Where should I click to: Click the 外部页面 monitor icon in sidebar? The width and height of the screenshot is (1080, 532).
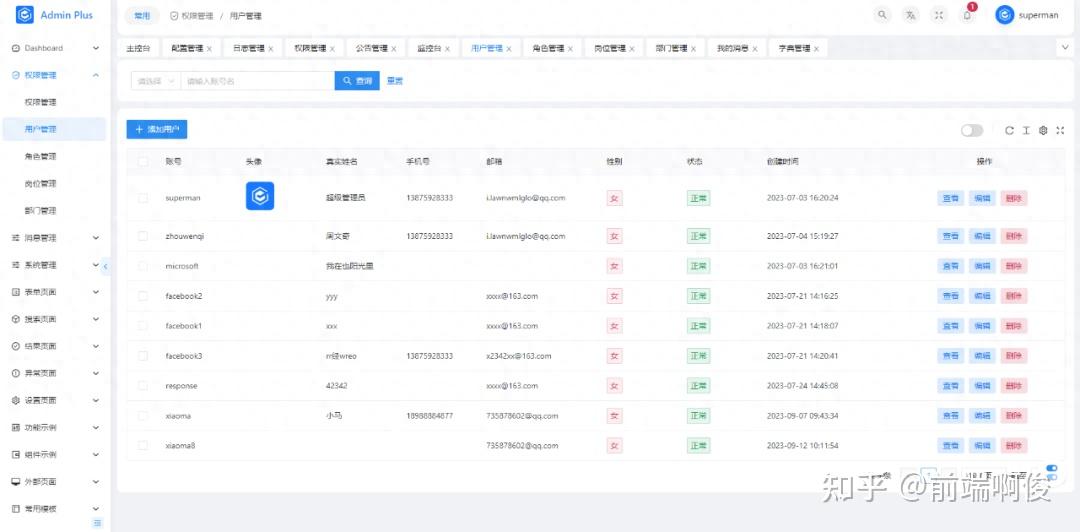[x=16, y=482]
